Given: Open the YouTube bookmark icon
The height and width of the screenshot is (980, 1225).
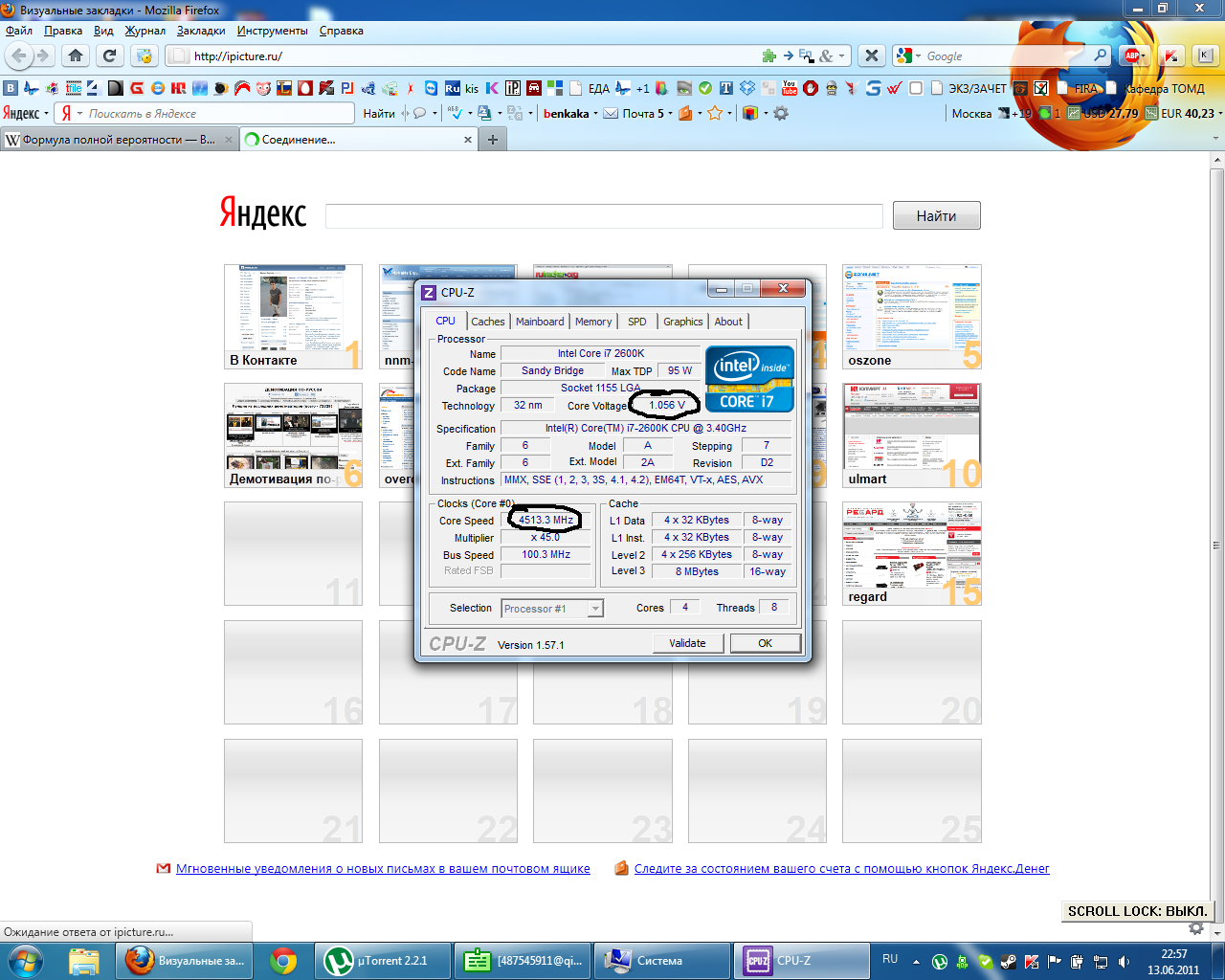Looking at the screenshot, I should 790,88.
